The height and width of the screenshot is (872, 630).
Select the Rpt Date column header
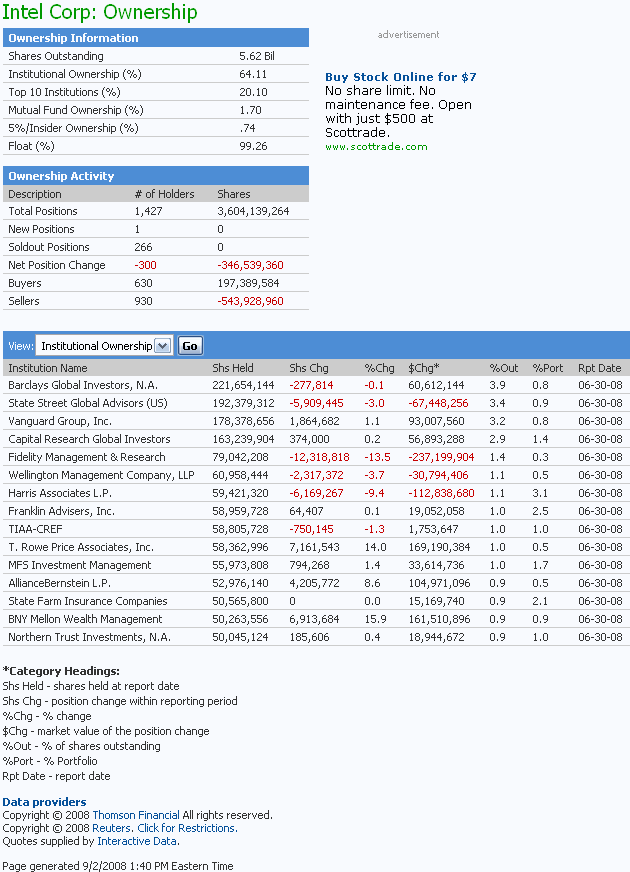click(599, 368)
